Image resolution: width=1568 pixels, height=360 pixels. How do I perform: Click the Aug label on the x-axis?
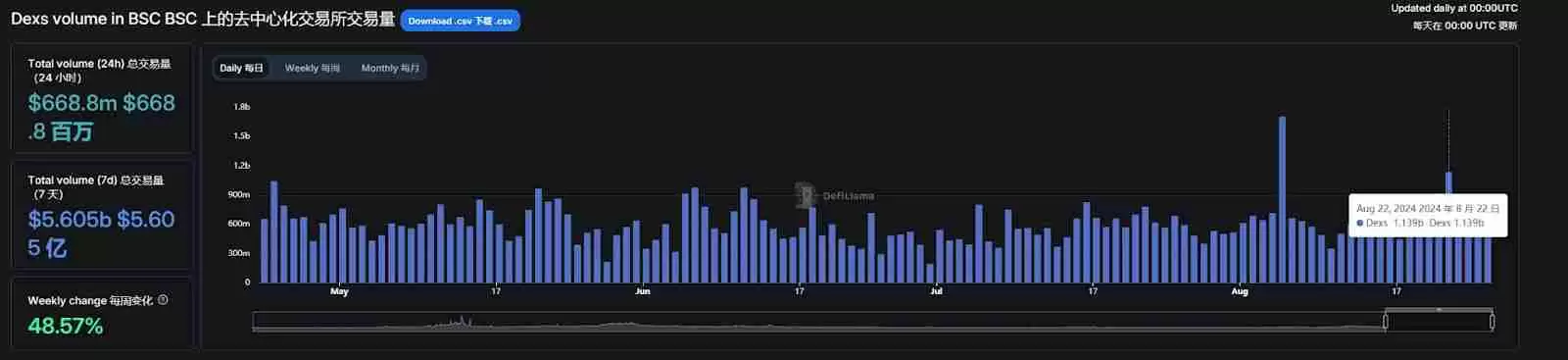tap(1240, 291)
